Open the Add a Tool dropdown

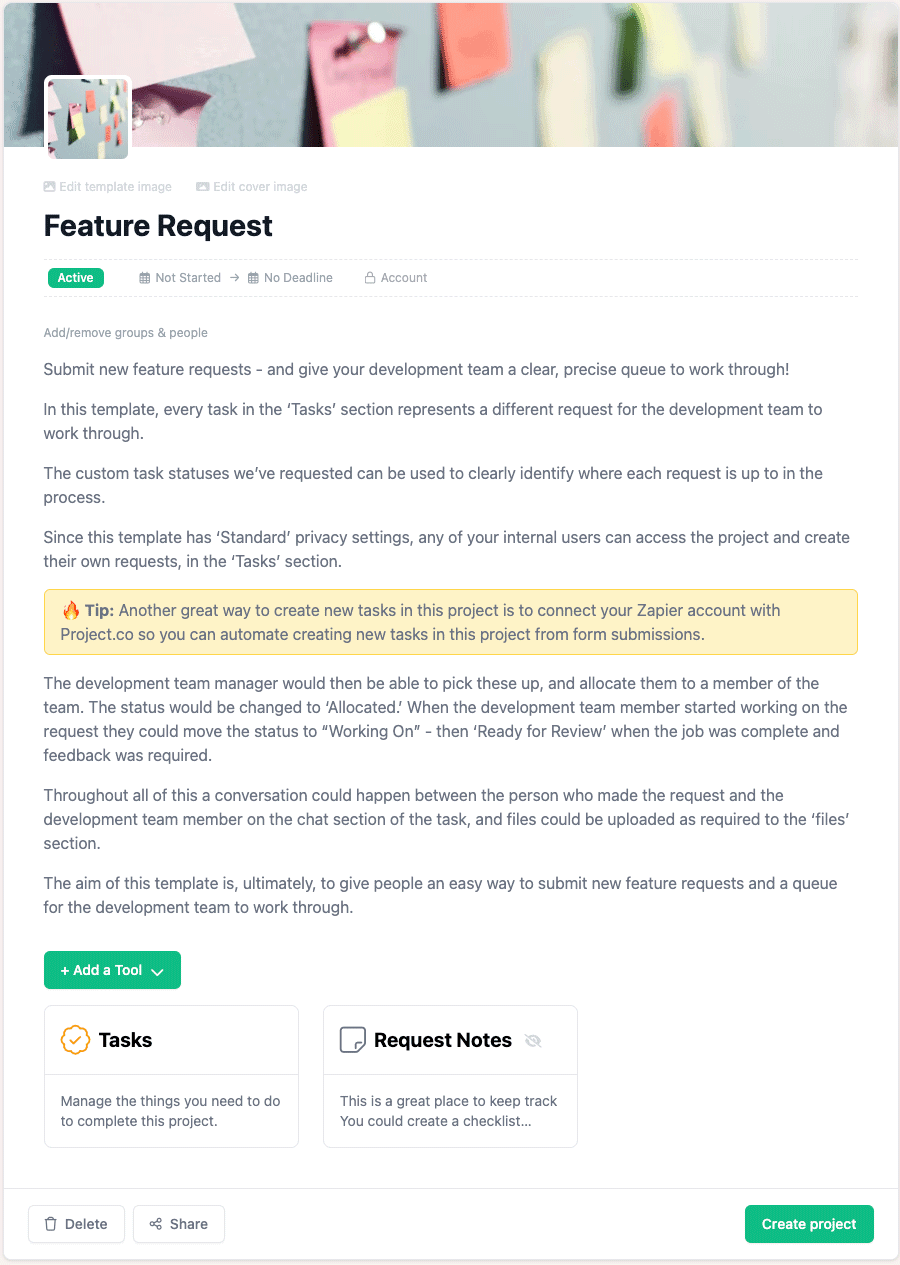[x=112, y=970]
